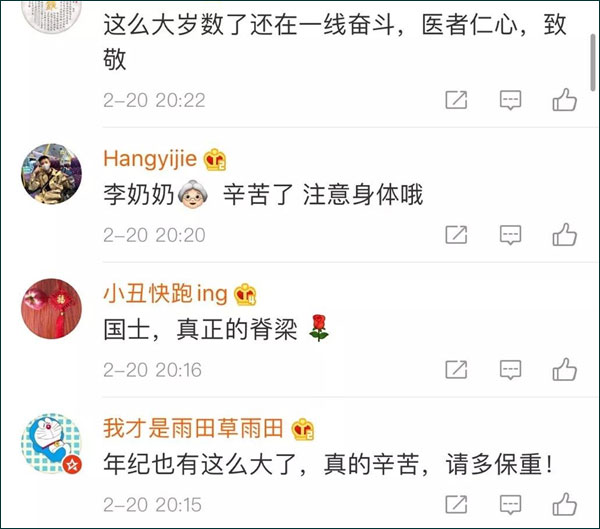Viewport: 600px width, 529px height.
Task: Click the comment list scrollbar handle
Action: click(x=593, y=62)
